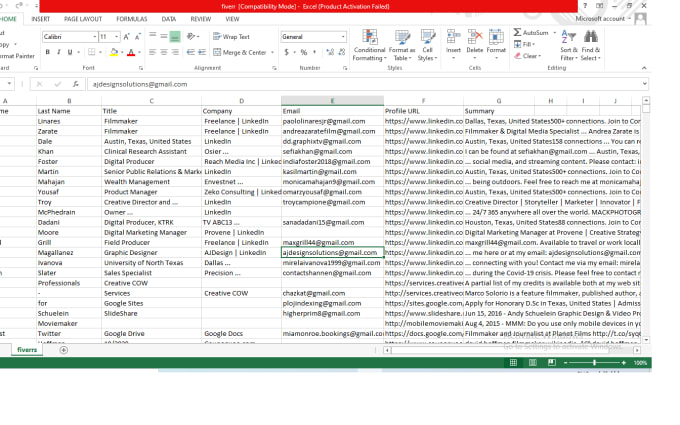Decrease cell indent

pos(190,52)
